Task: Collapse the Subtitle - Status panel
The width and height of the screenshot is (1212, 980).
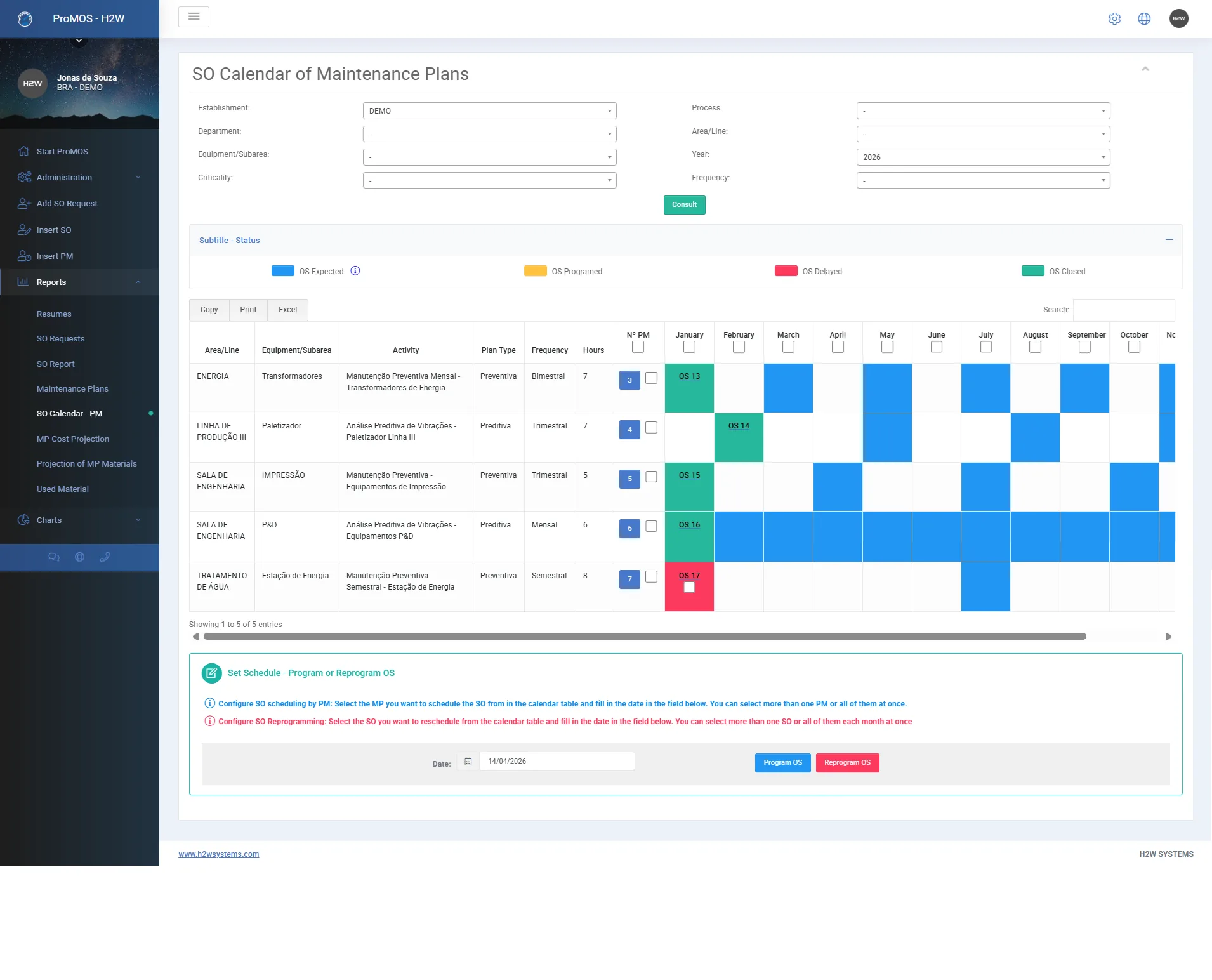Action: pyautogui.click(x=1169, y=240)
